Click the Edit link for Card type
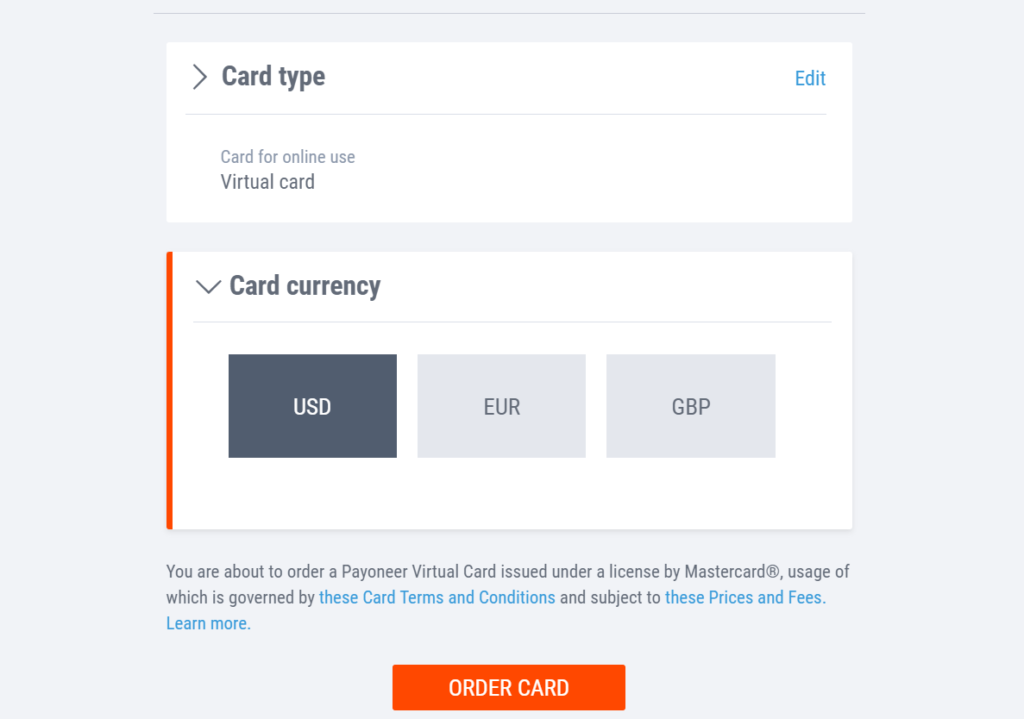The image size is (1024, 719). click(810, 78)
